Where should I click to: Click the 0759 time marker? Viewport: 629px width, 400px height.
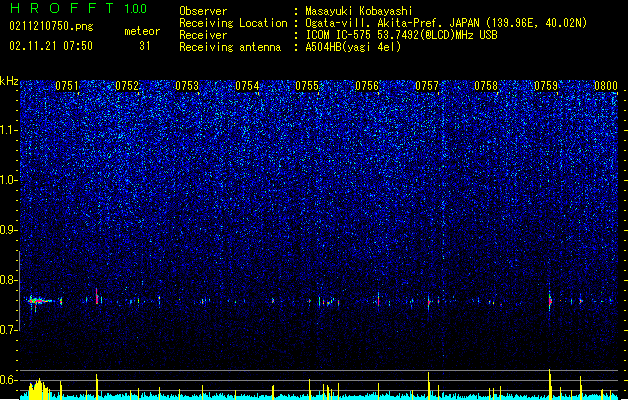pyautogui.click(x=546, y=86)
